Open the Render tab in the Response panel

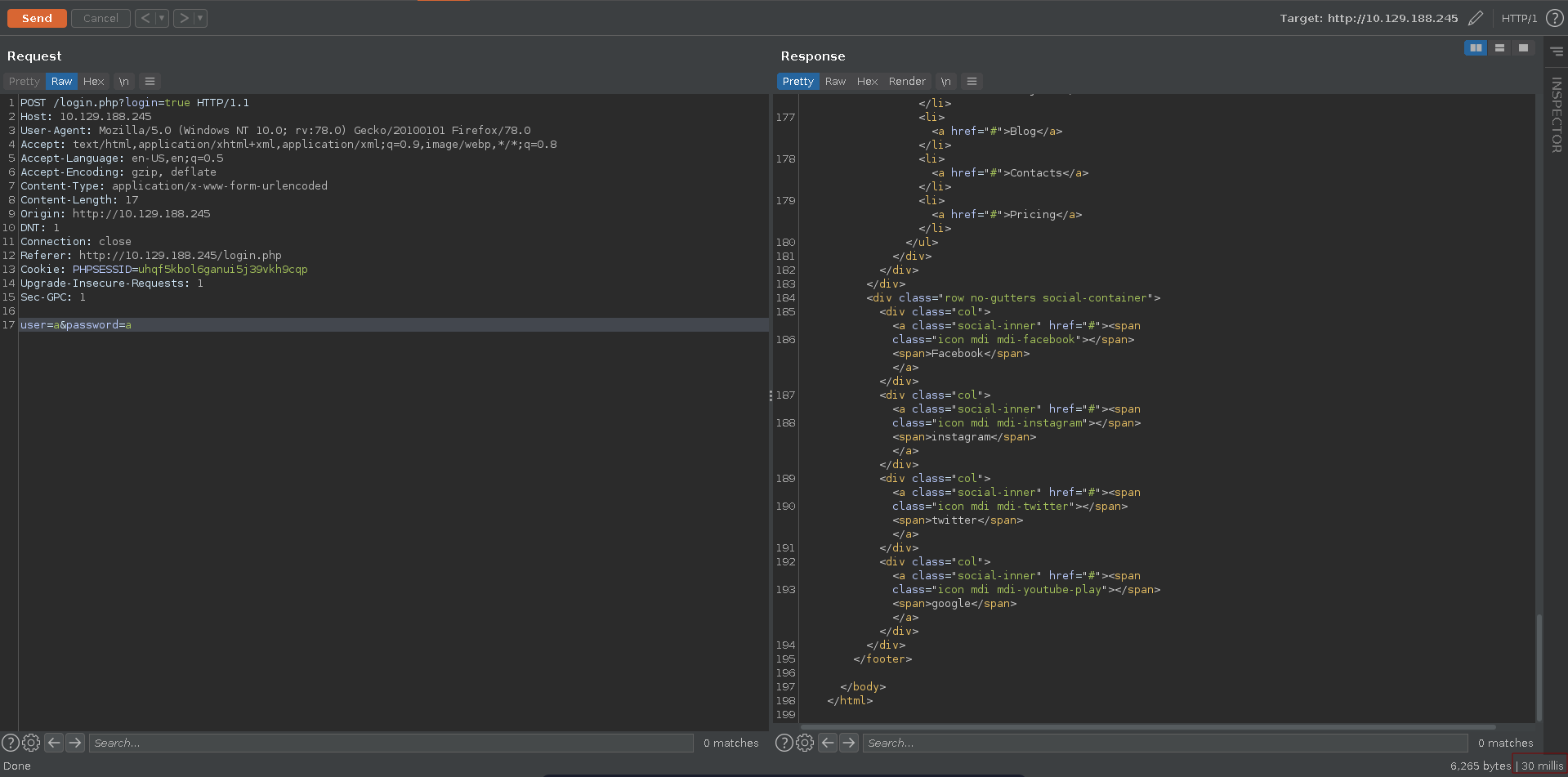click(x=907, y=82)
